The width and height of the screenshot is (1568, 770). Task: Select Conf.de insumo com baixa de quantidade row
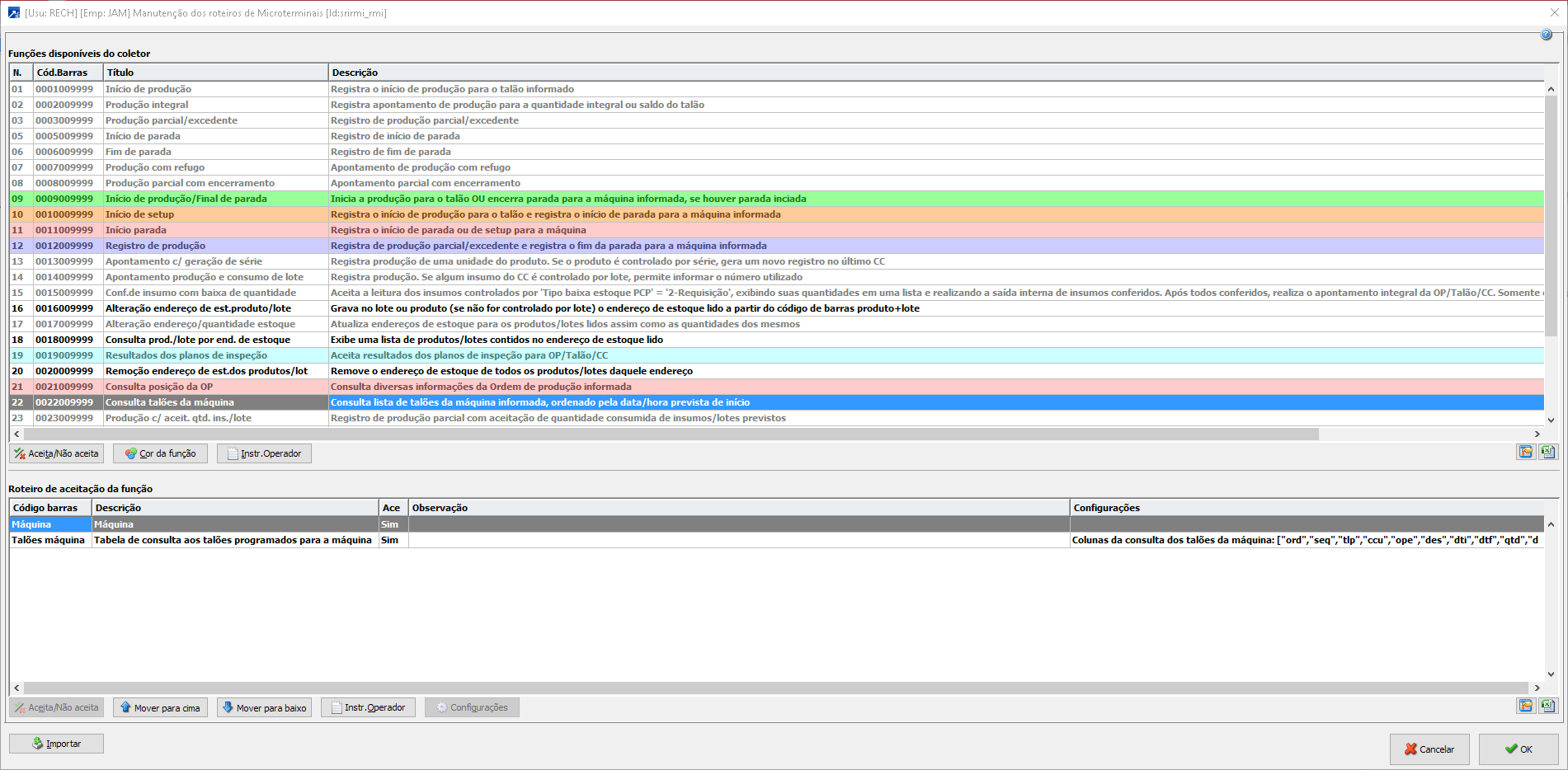tap(777, 293)
